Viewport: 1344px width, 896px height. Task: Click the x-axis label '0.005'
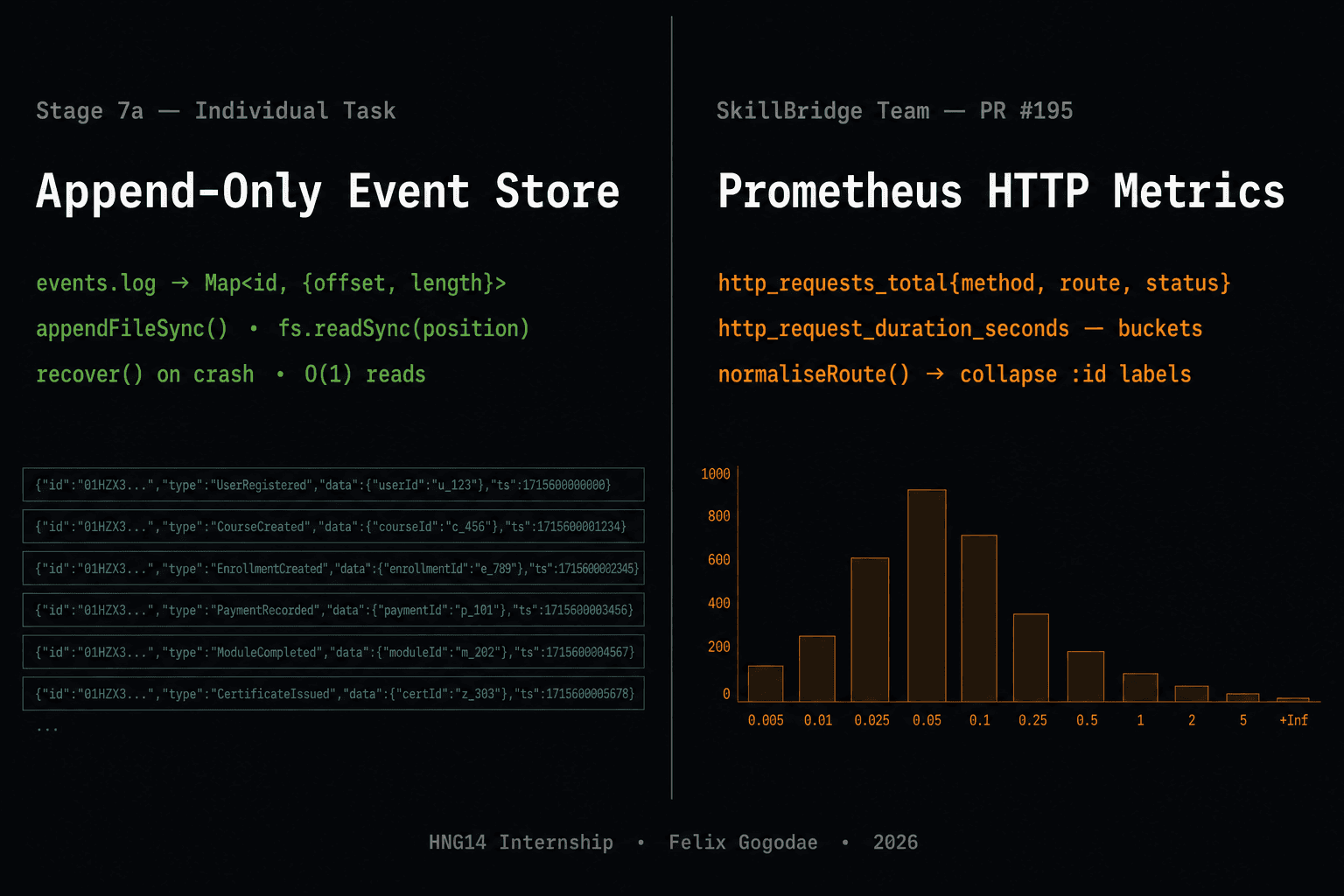[766, 720]
